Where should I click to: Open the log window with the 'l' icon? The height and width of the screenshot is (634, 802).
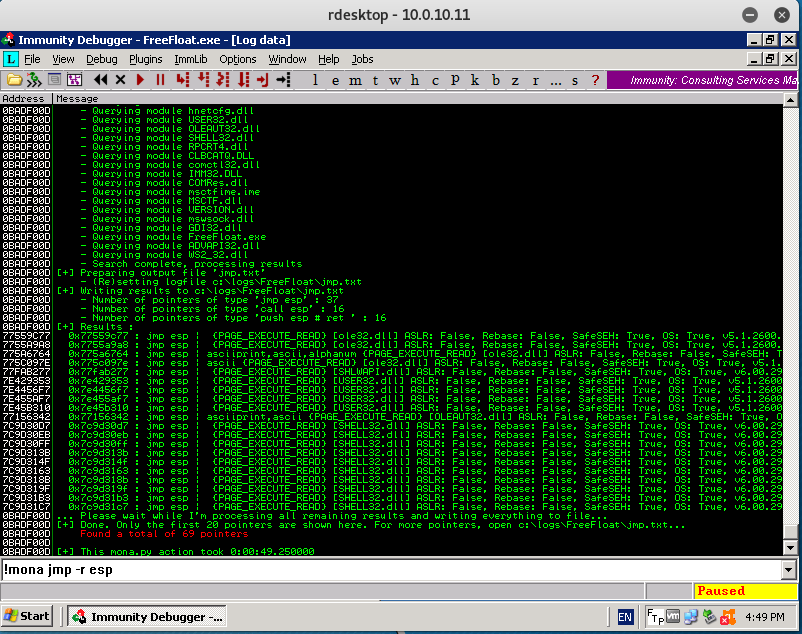[x=315, y=82]
